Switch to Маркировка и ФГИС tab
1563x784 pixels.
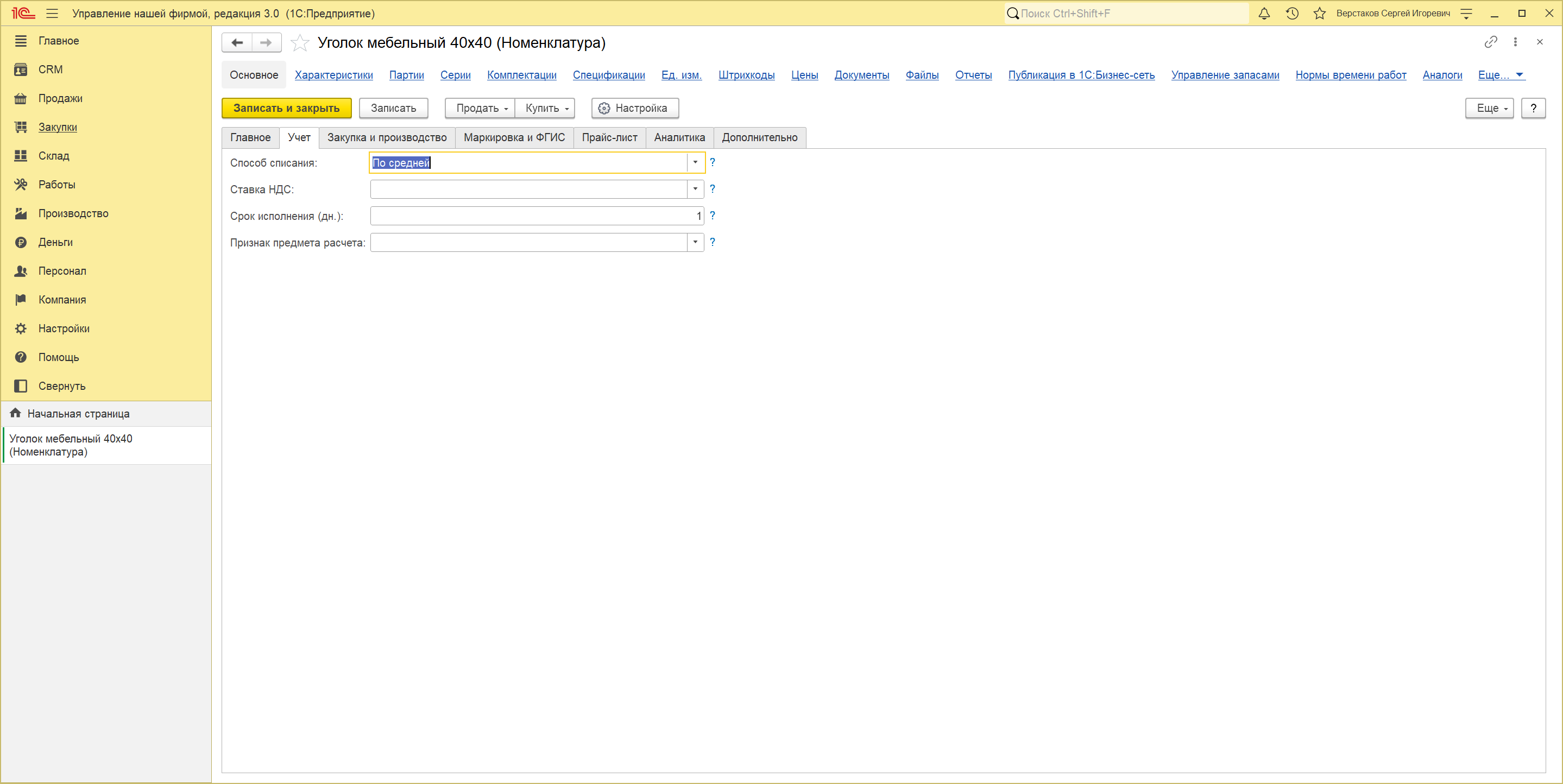pyautogui.click(x=514, y=138)
